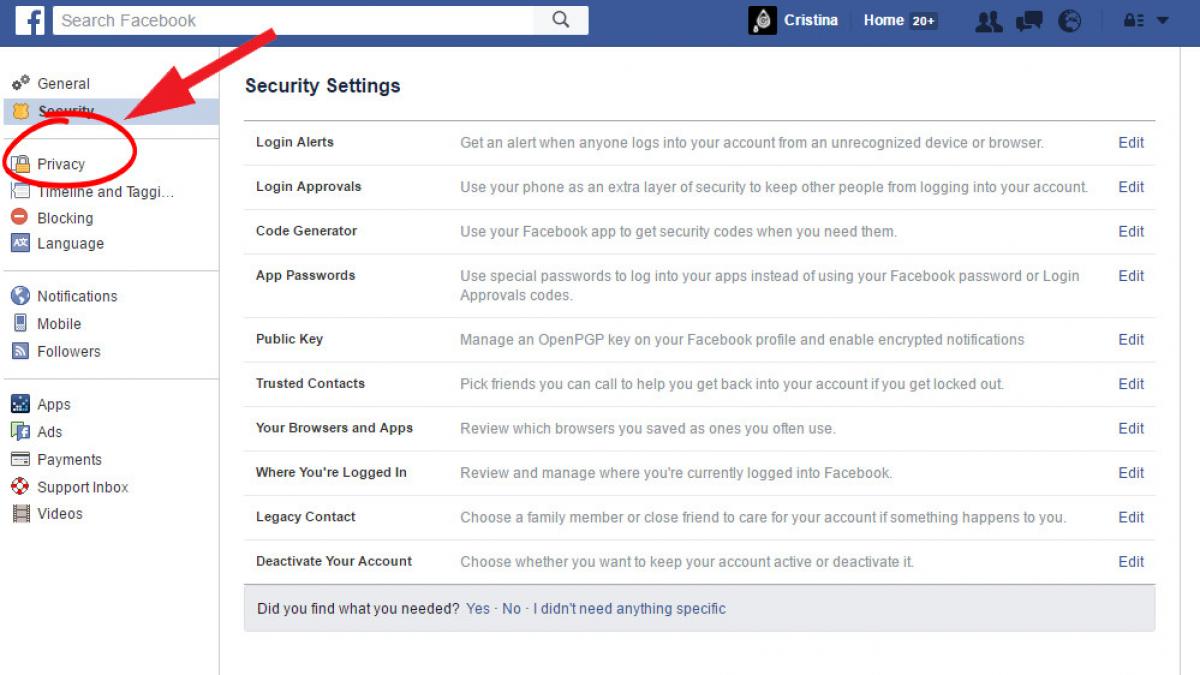Open Notifications settings in sidebar
Image resolution: width=1200 pixels, height=675 pixels.
click(77, 296)
